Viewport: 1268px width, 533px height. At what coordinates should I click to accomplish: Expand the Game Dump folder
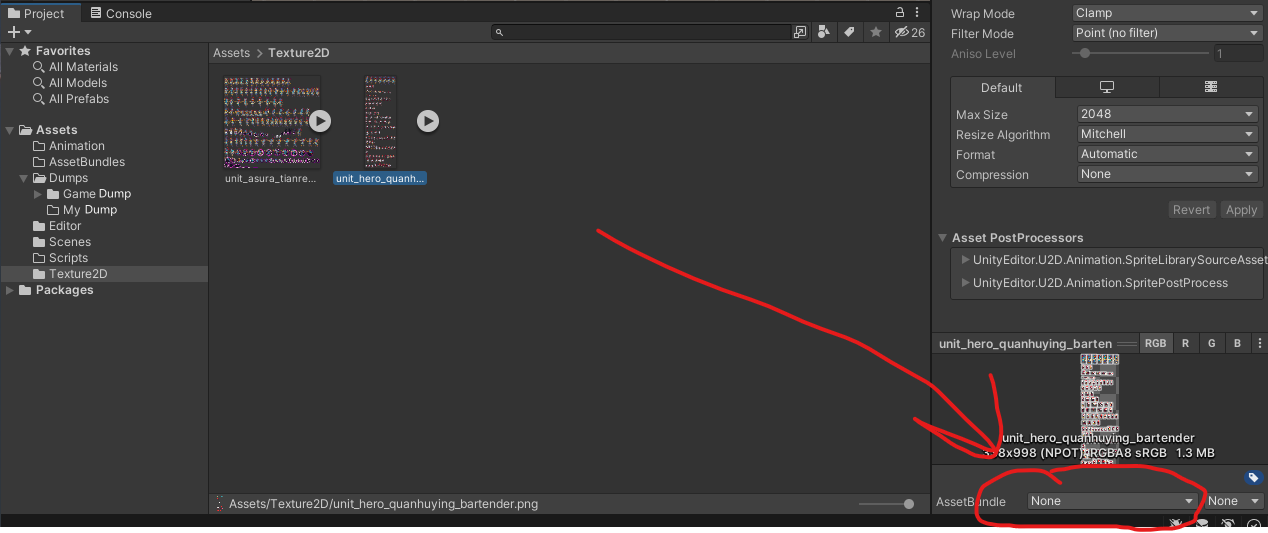(38, 194)
